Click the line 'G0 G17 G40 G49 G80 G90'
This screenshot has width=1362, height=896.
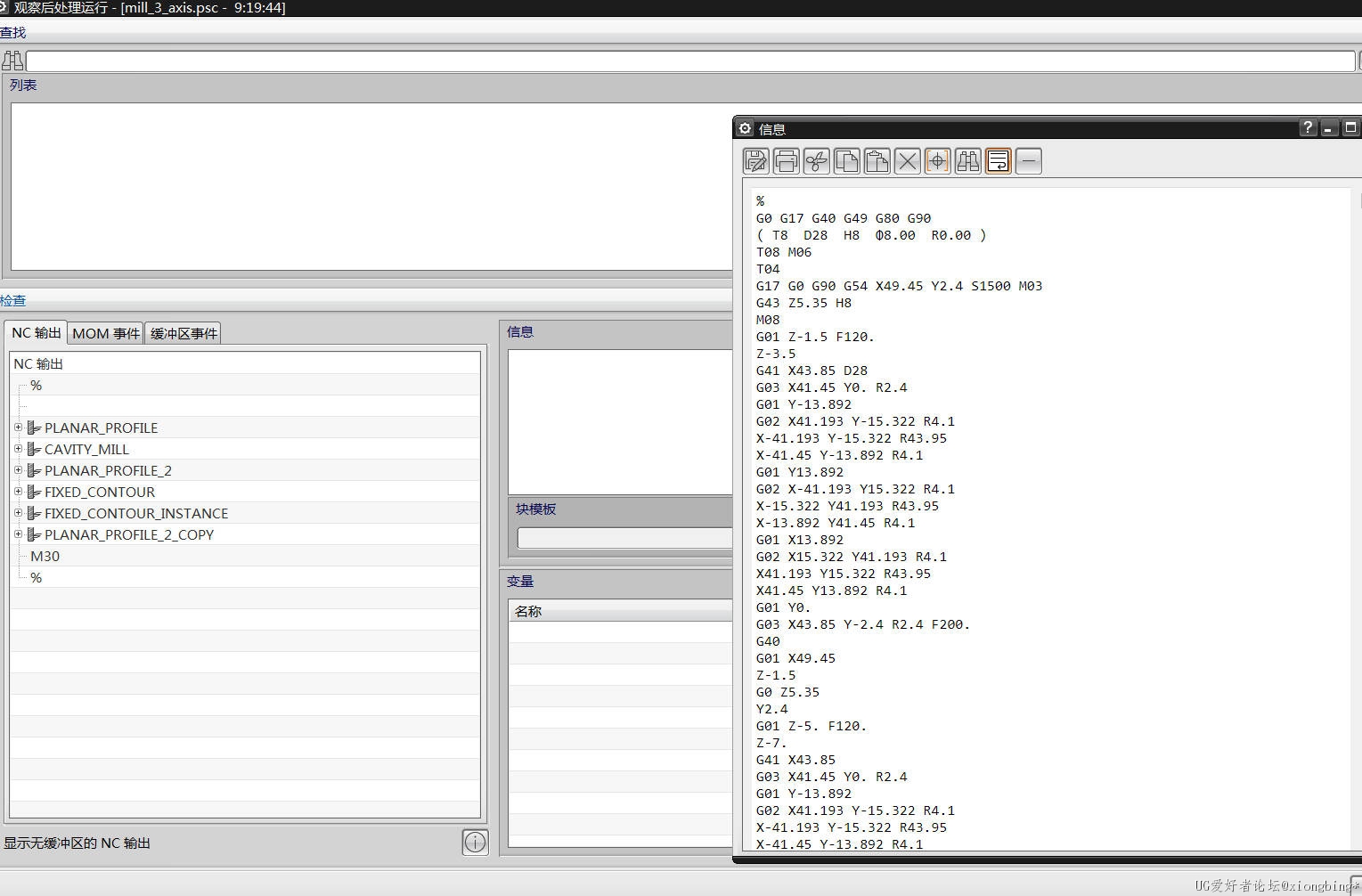pyautogui.click(x=844, y=218)
